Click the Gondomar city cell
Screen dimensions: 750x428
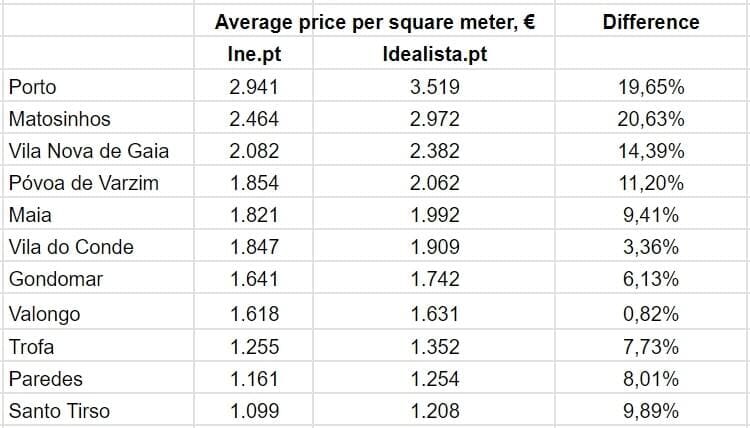pyautogui.click(x=56, y=281)
